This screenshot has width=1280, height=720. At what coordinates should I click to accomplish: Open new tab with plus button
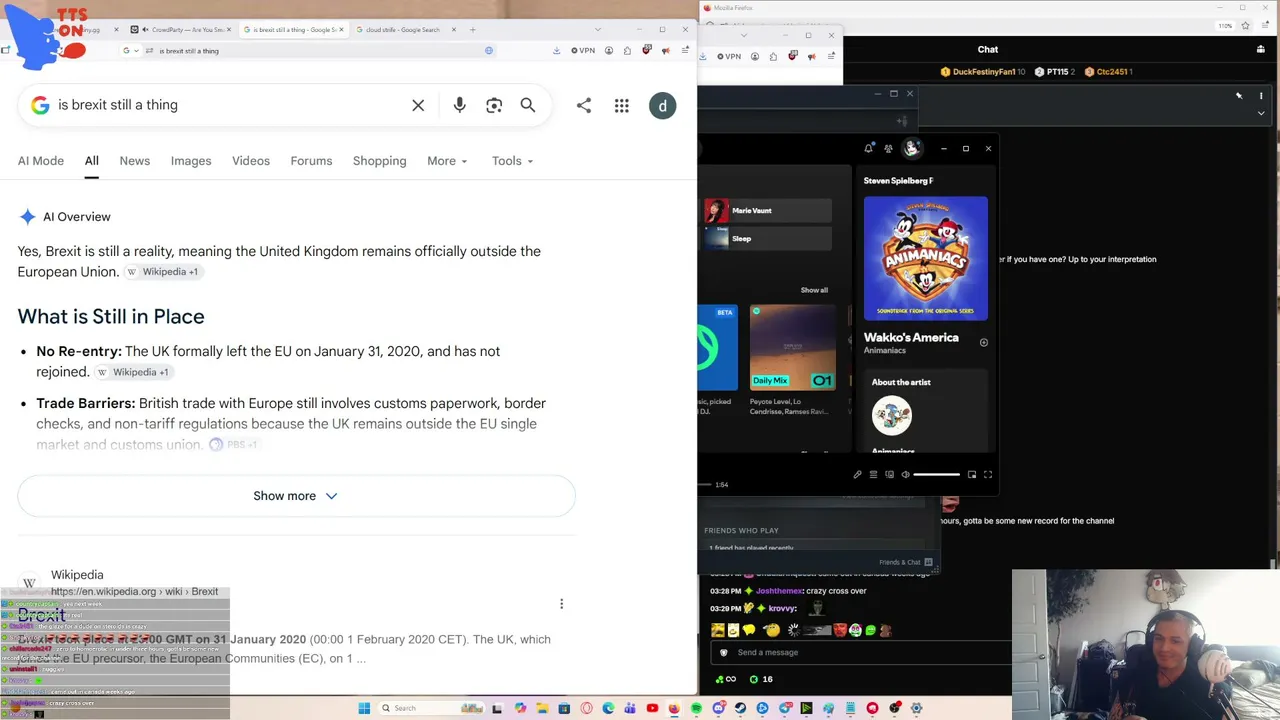473,30
